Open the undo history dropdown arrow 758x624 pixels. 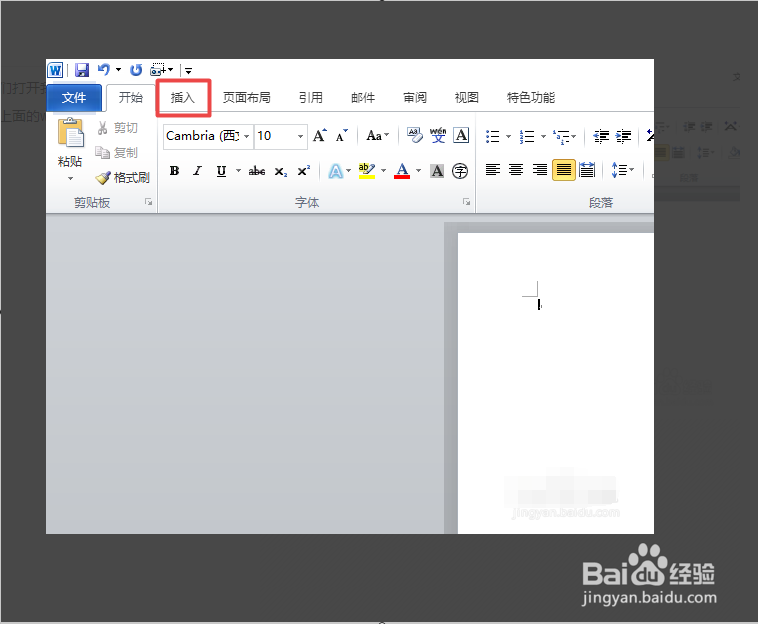[118, 70]
